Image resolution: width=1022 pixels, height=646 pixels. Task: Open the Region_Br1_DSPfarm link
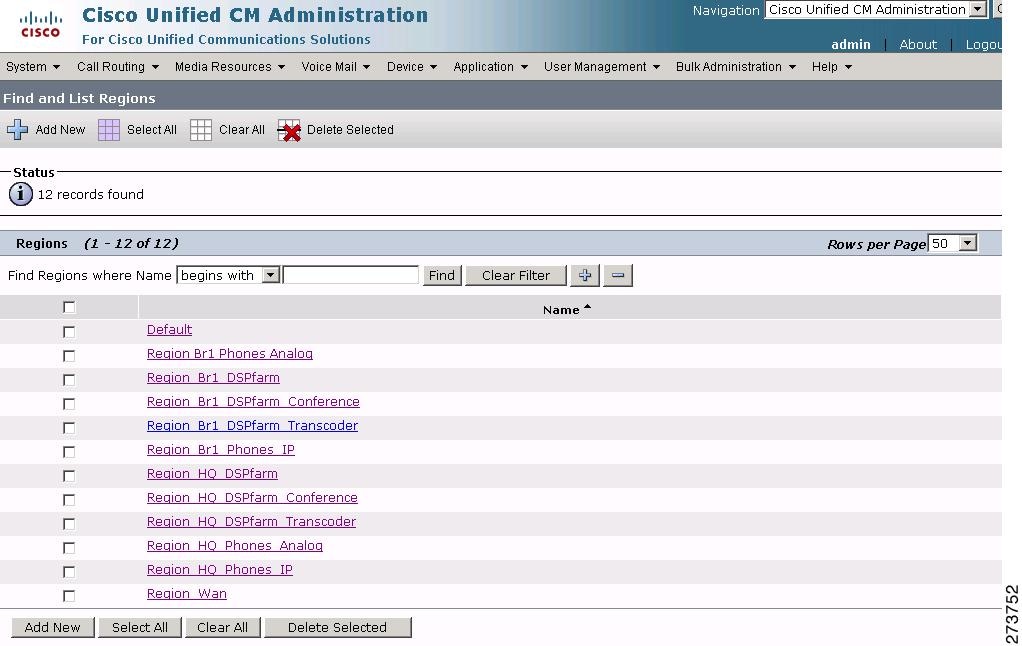point(213,378)
